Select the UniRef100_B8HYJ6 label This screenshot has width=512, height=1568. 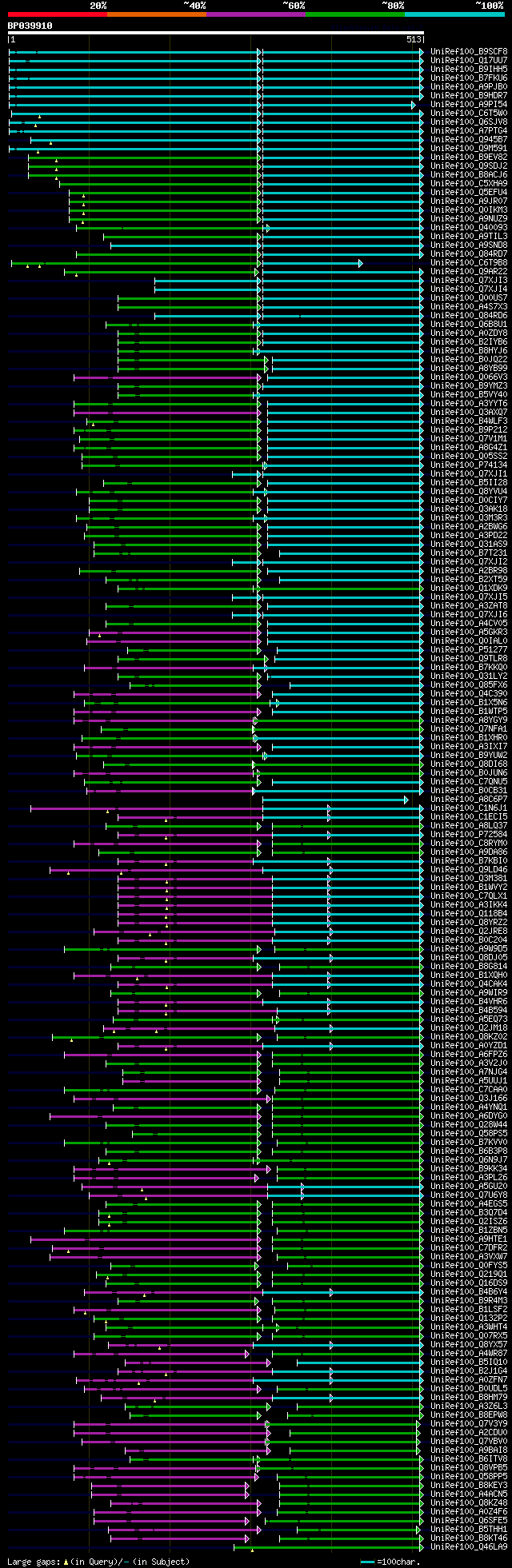point(469,350)
